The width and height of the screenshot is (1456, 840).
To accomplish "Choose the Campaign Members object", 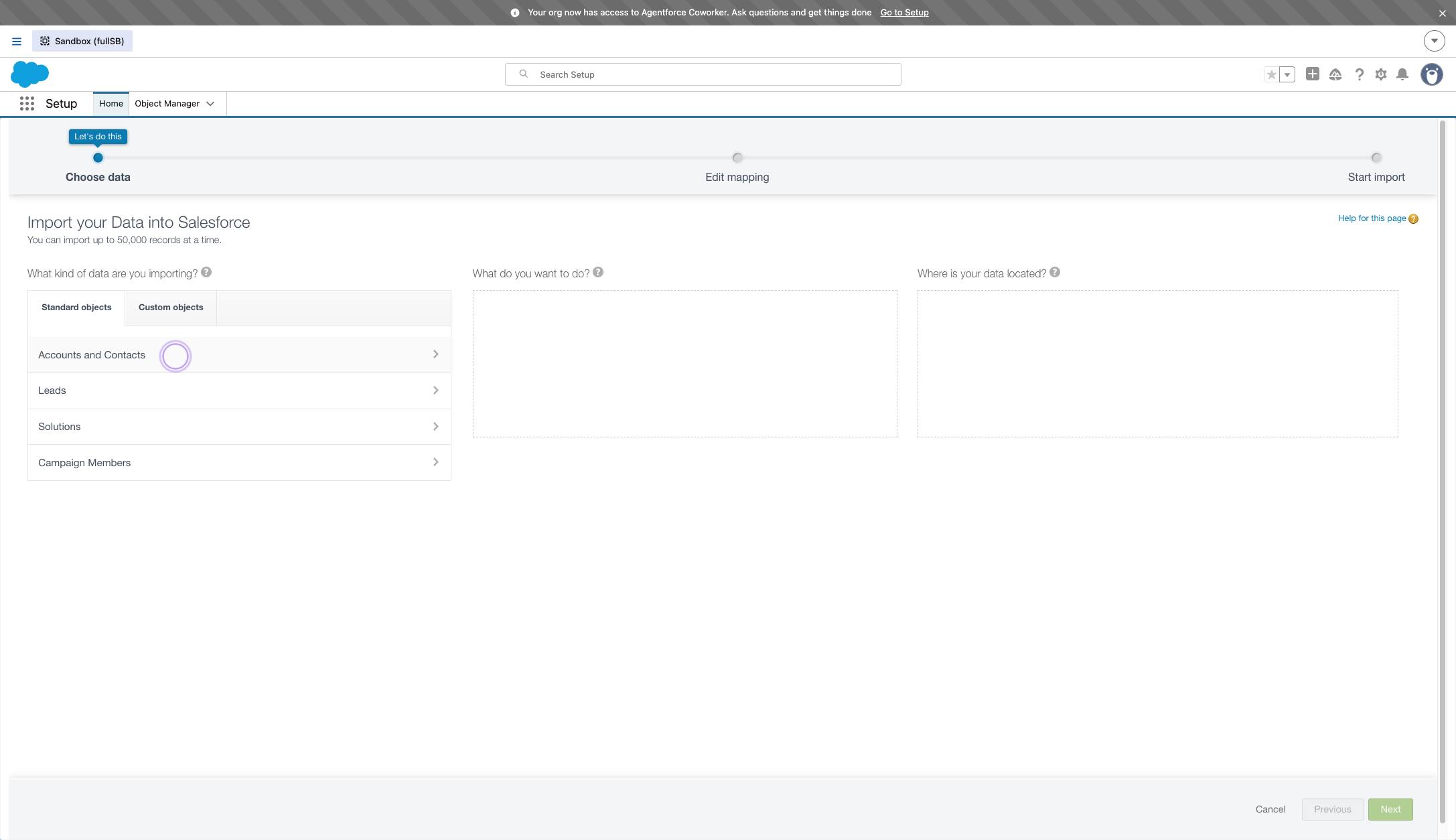I will pos(239,463).
